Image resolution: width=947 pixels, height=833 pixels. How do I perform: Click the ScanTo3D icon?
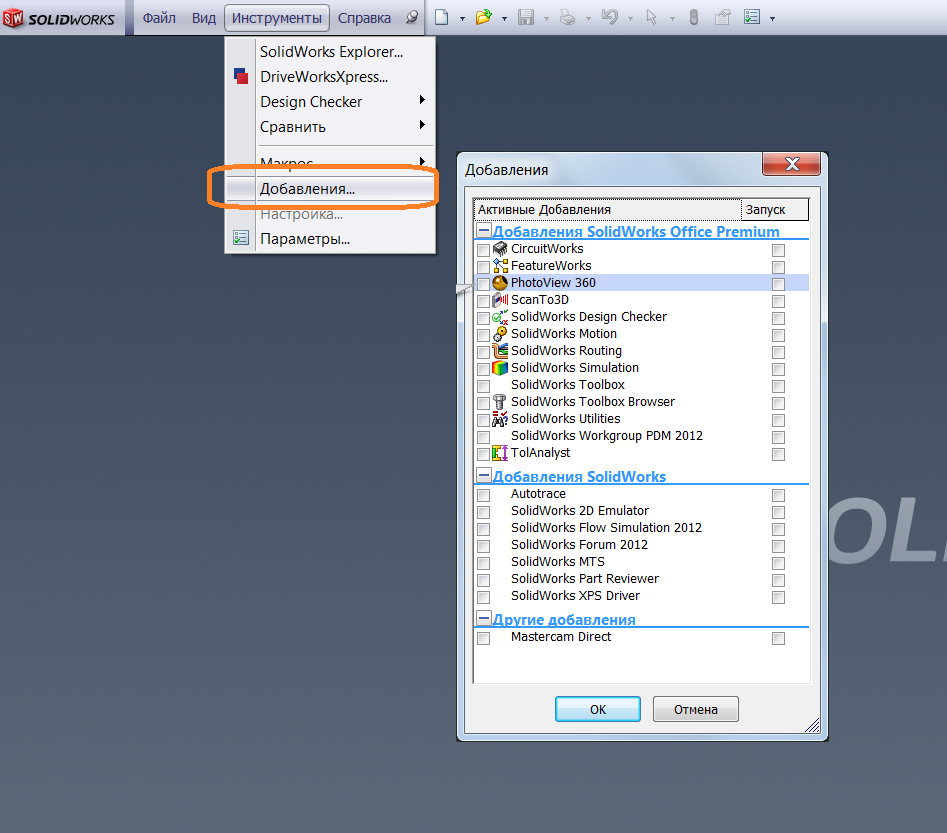pyautogui.click(x=500, y=300)
